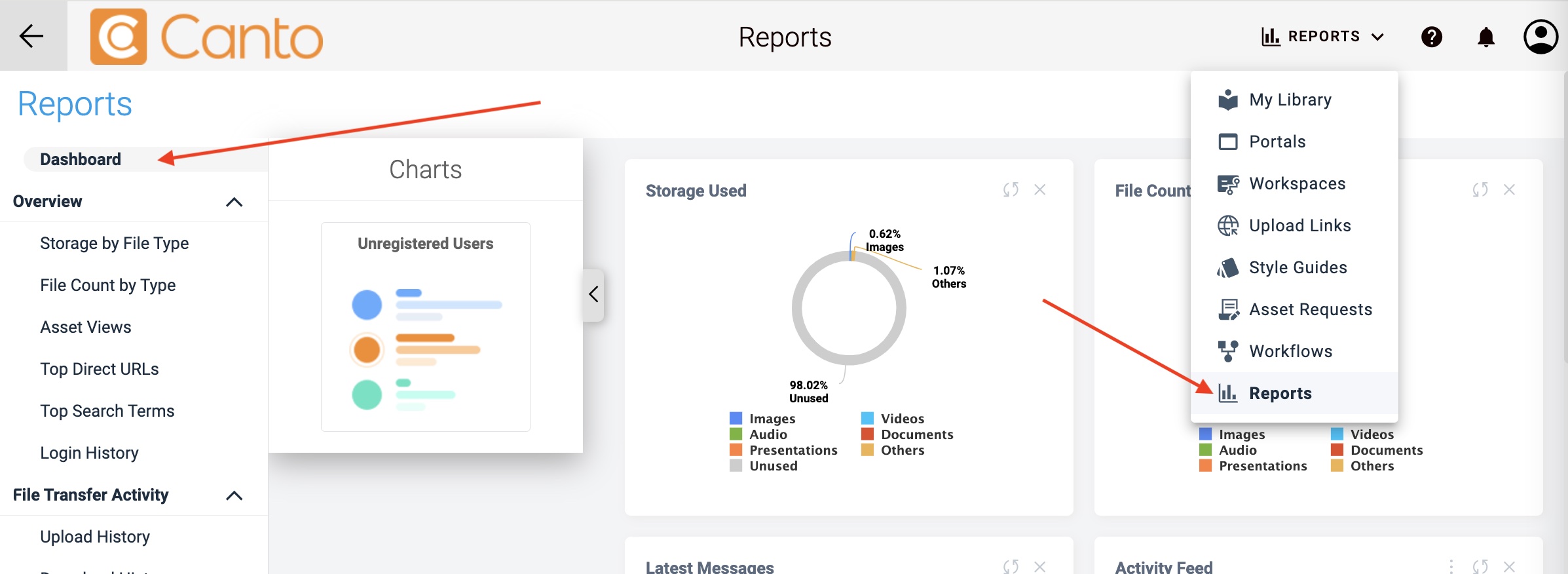Viewport: 1568px width, 574px height.
Task: Open the Canto logo home link
Action: [207, 37]
